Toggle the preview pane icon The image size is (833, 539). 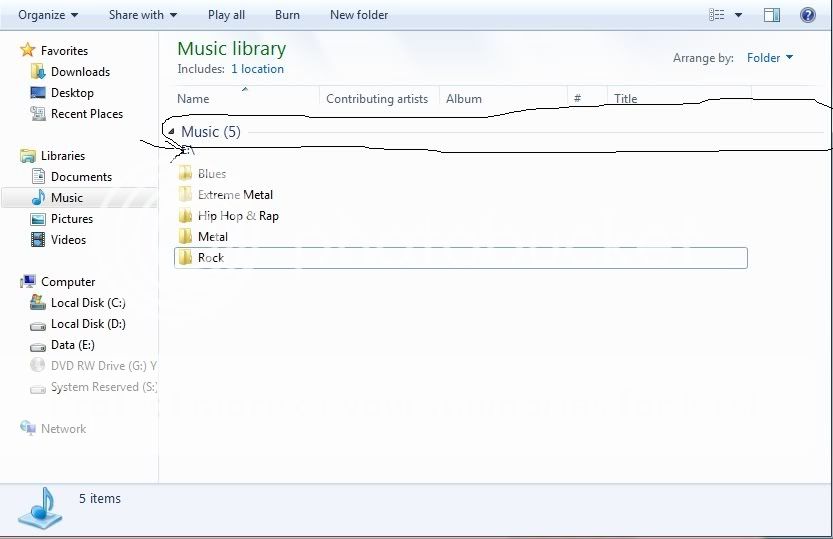[x=772, y=15]
